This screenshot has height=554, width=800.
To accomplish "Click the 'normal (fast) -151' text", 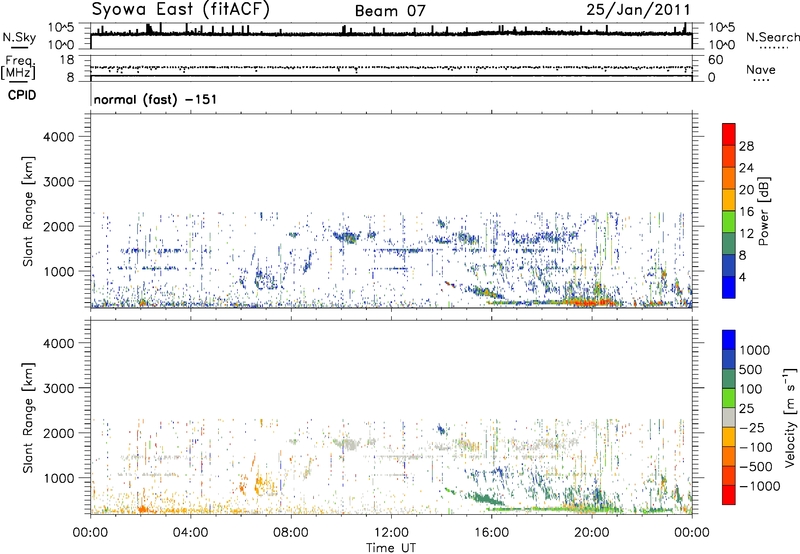I will [155, 99].
